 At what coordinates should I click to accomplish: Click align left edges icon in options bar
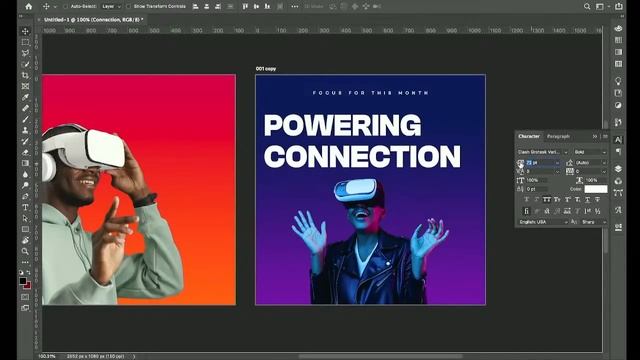pyautogui.click(x=196, y=7)
